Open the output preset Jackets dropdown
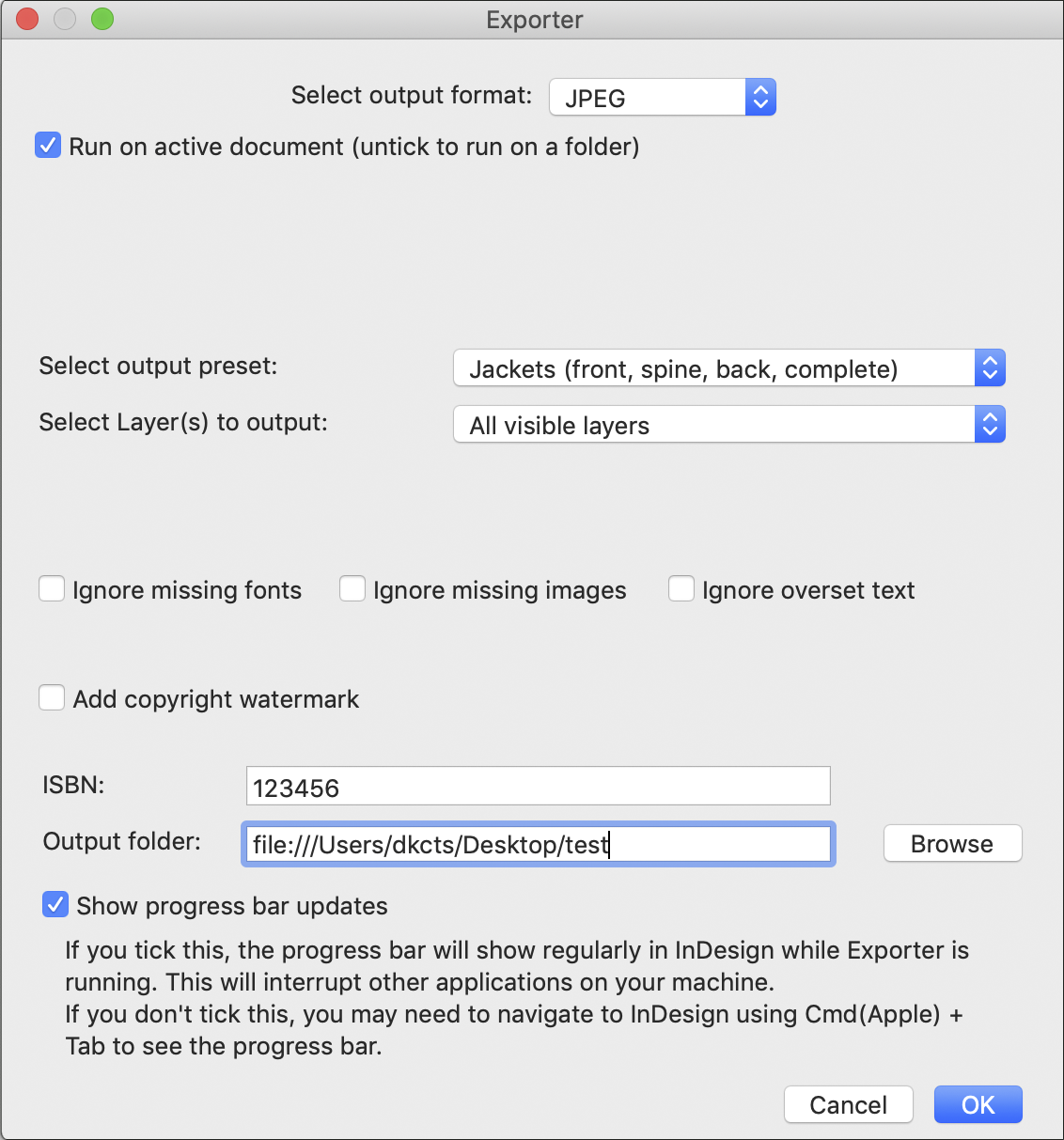Screen dimensions: 1064x1140 click(x=729, y=368)
